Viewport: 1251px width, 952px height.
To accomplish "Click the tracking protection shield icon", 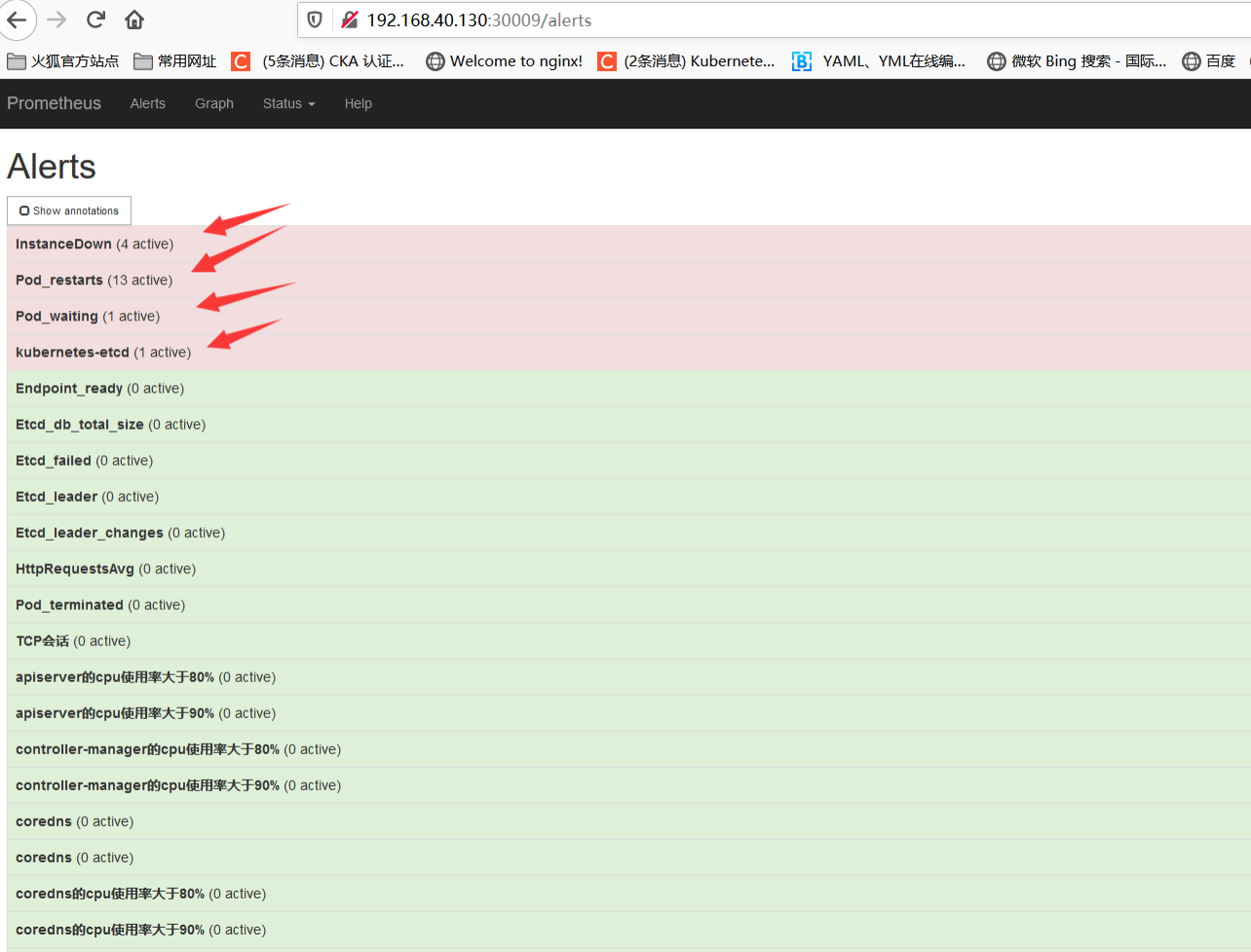I will (x=315, y=19).
